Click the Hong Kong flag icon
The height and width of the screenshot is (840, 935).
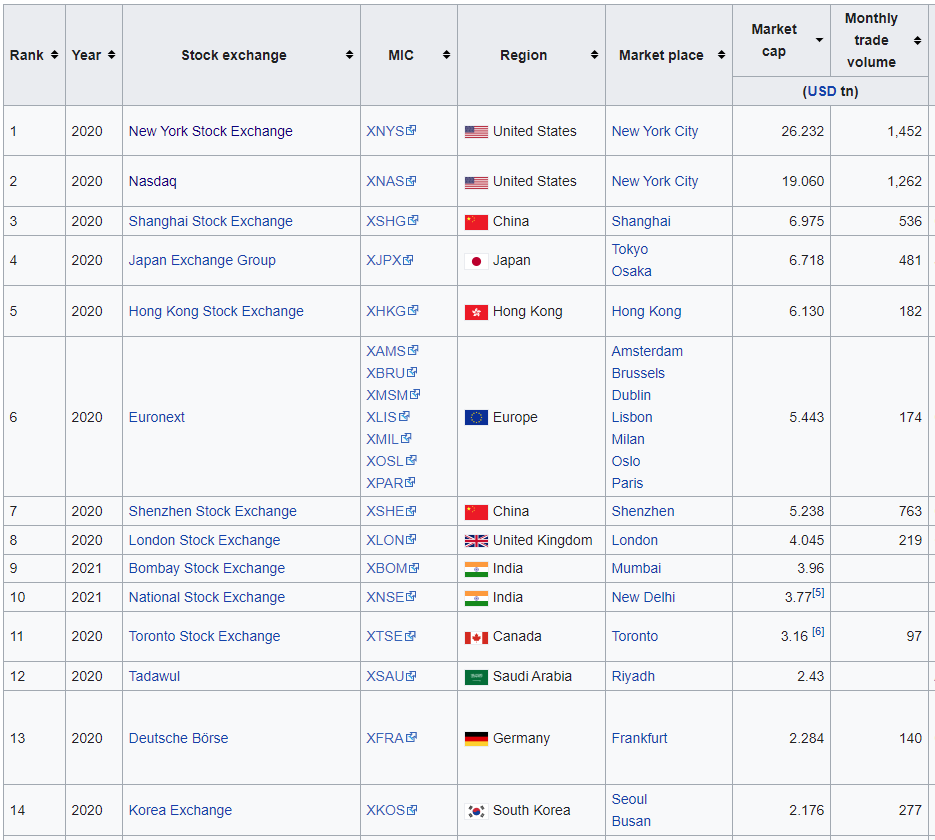[x=476, y=312]
